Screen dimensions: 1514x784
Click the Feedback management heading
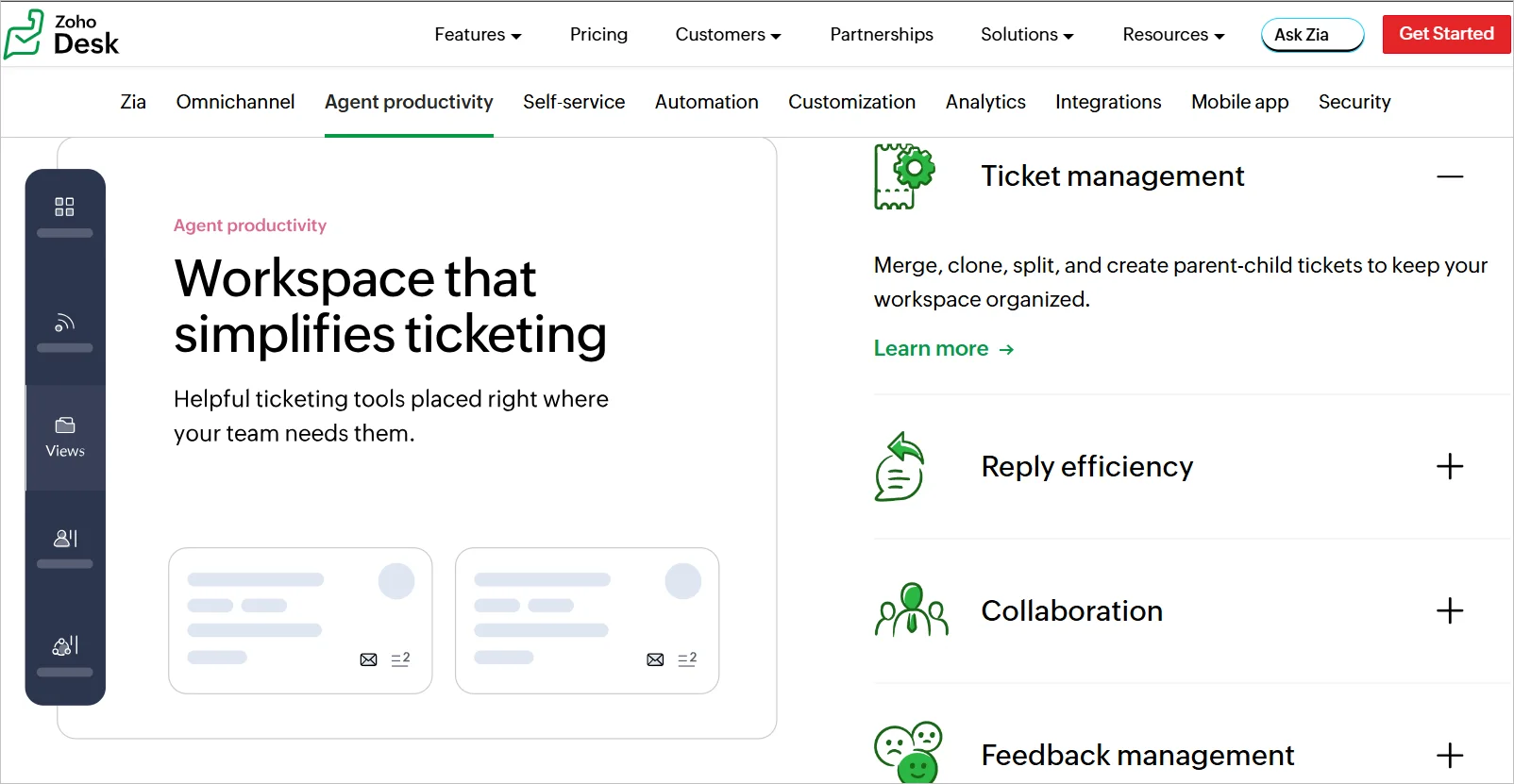click(x=1137, y=755)
